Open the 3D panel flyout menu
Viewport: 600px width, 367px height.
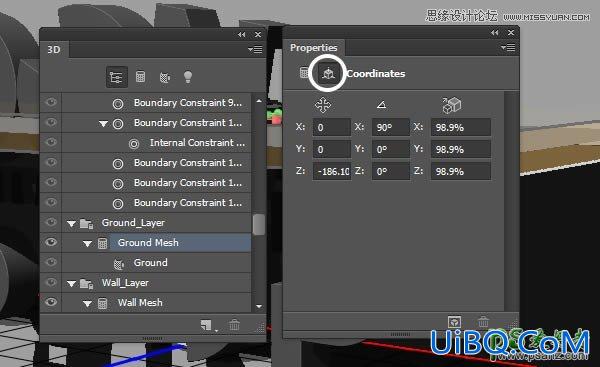coord(255,49)
